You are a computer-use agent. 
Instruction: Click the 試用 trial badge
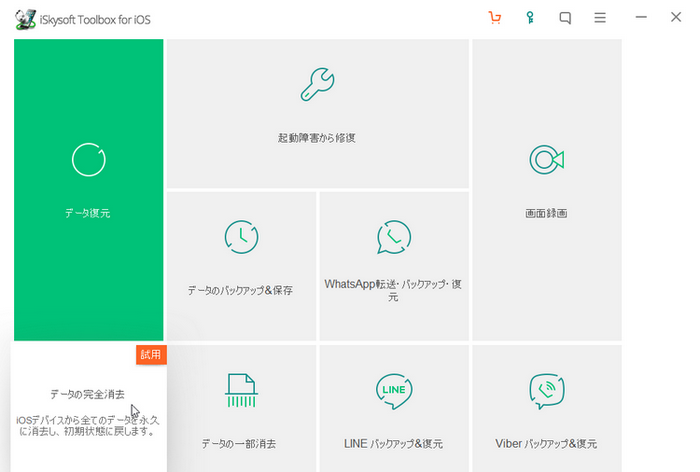click(151, 355)
